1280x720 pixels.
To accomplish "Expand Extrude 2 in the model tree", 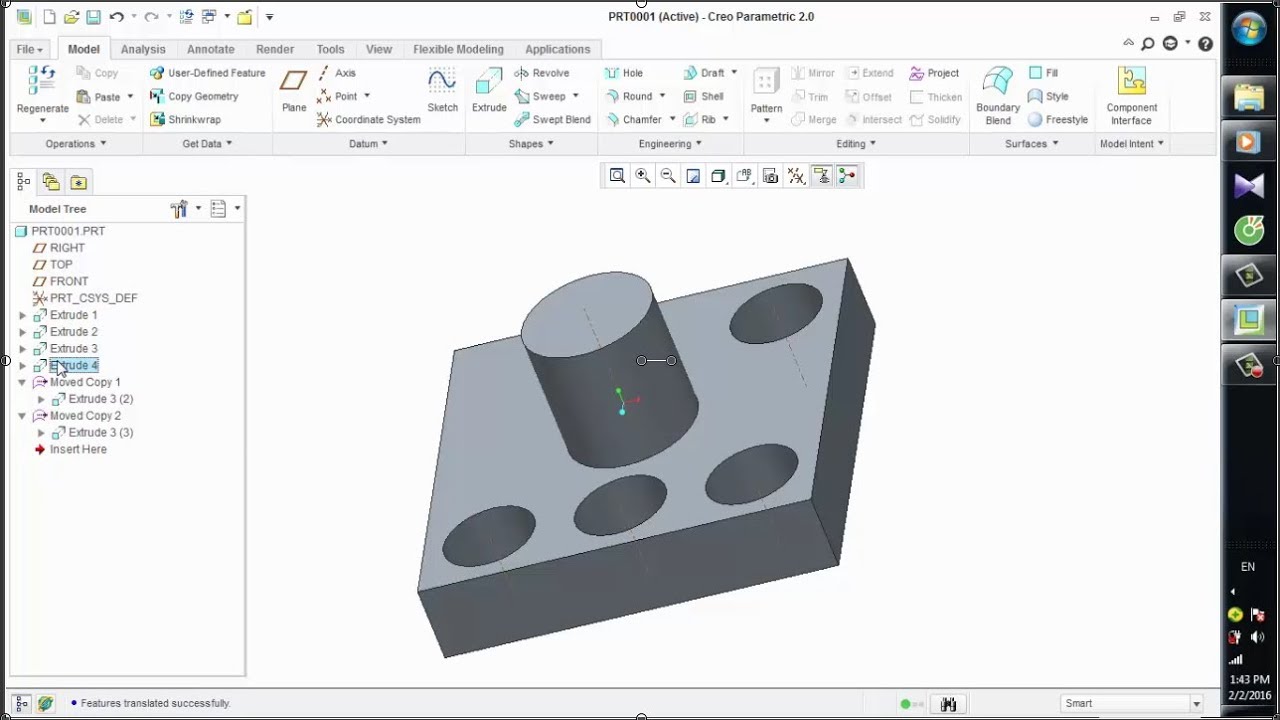I will click(x=22, y=332).
